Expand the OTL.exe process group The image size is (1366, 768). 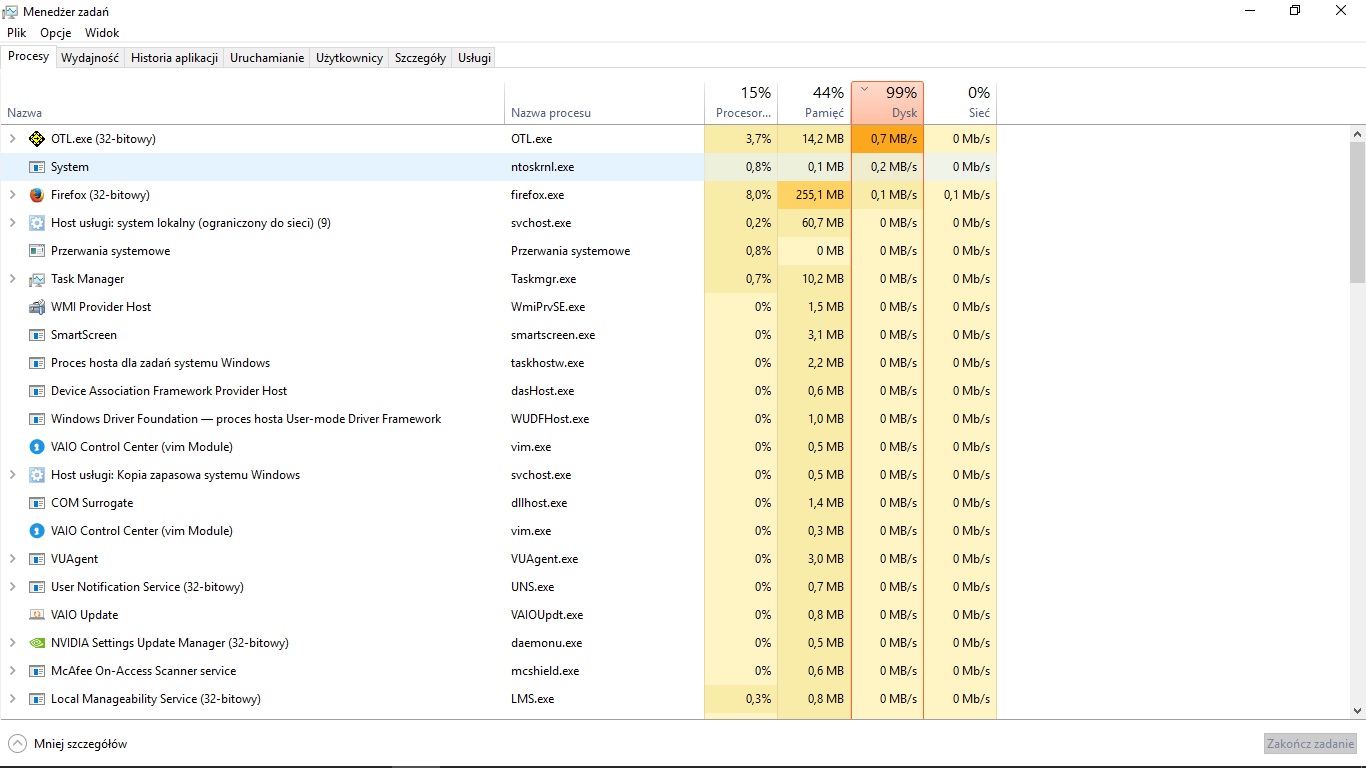(13, 139)
